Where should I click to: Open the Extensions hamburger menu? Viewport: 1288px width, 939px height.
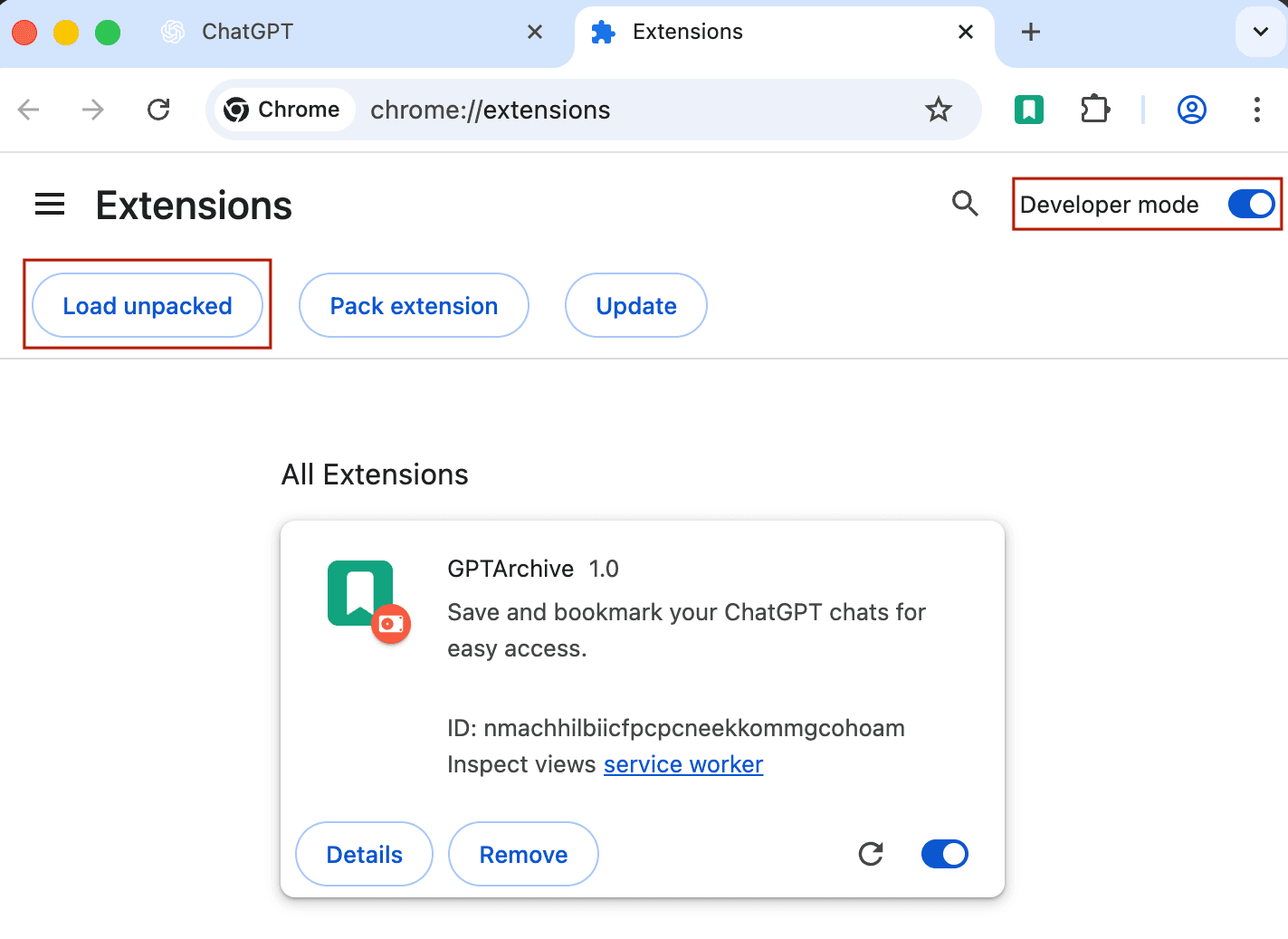pos(50,204)
